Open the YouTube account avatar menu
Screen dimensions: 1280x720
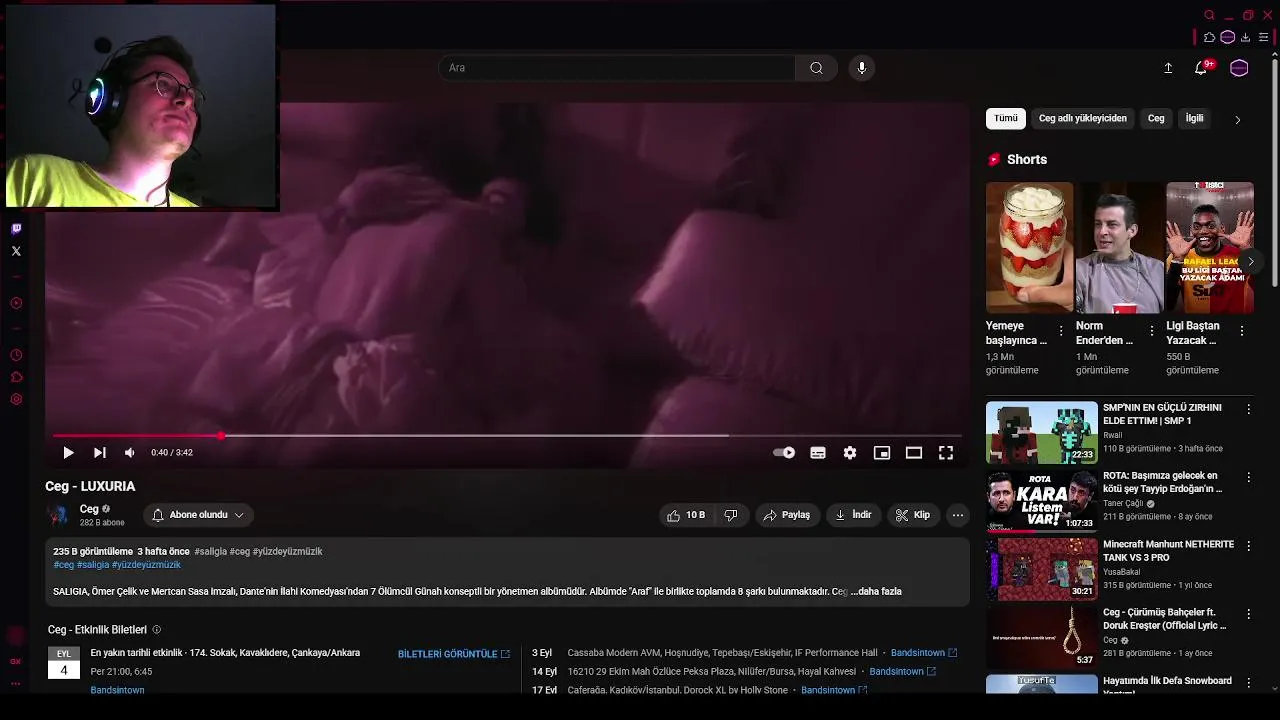[1239, 68]
